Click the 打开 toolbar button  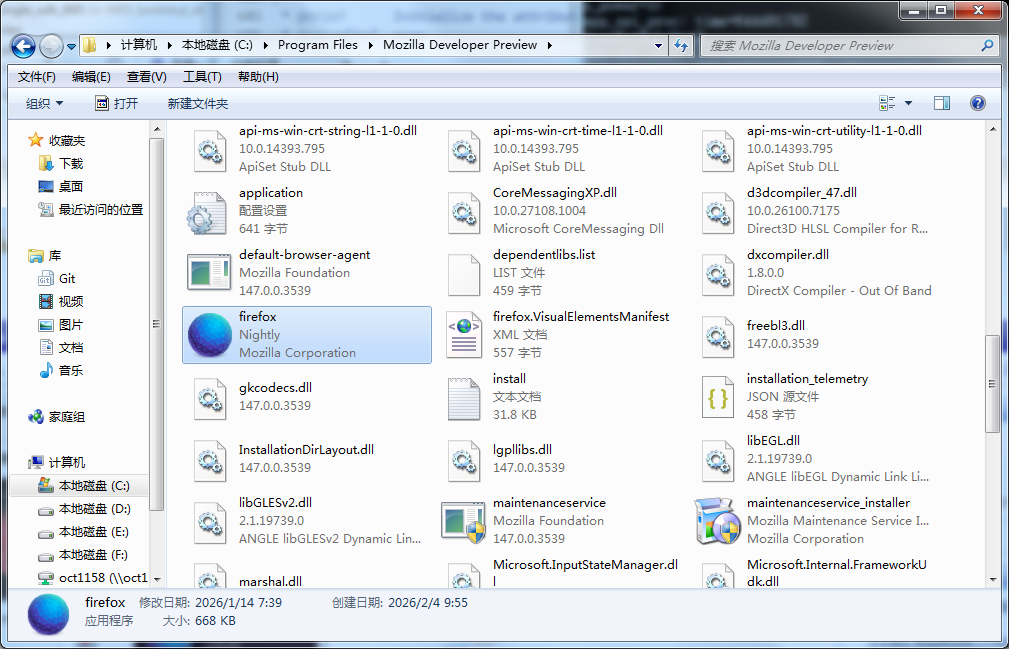tap(117, 103)
